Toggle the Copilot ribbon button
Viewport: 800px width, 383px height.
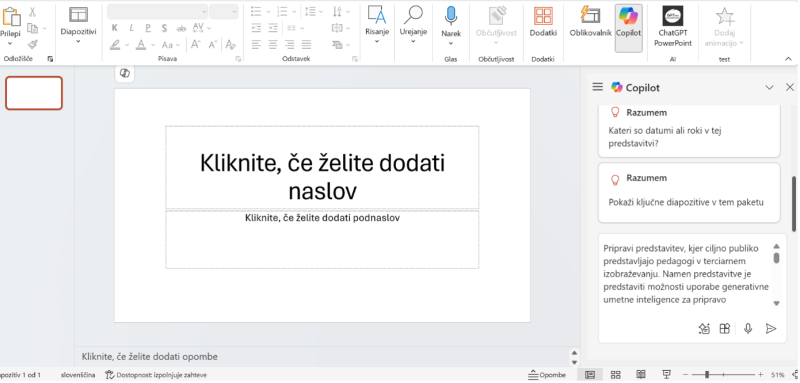(x=628, y=28)
